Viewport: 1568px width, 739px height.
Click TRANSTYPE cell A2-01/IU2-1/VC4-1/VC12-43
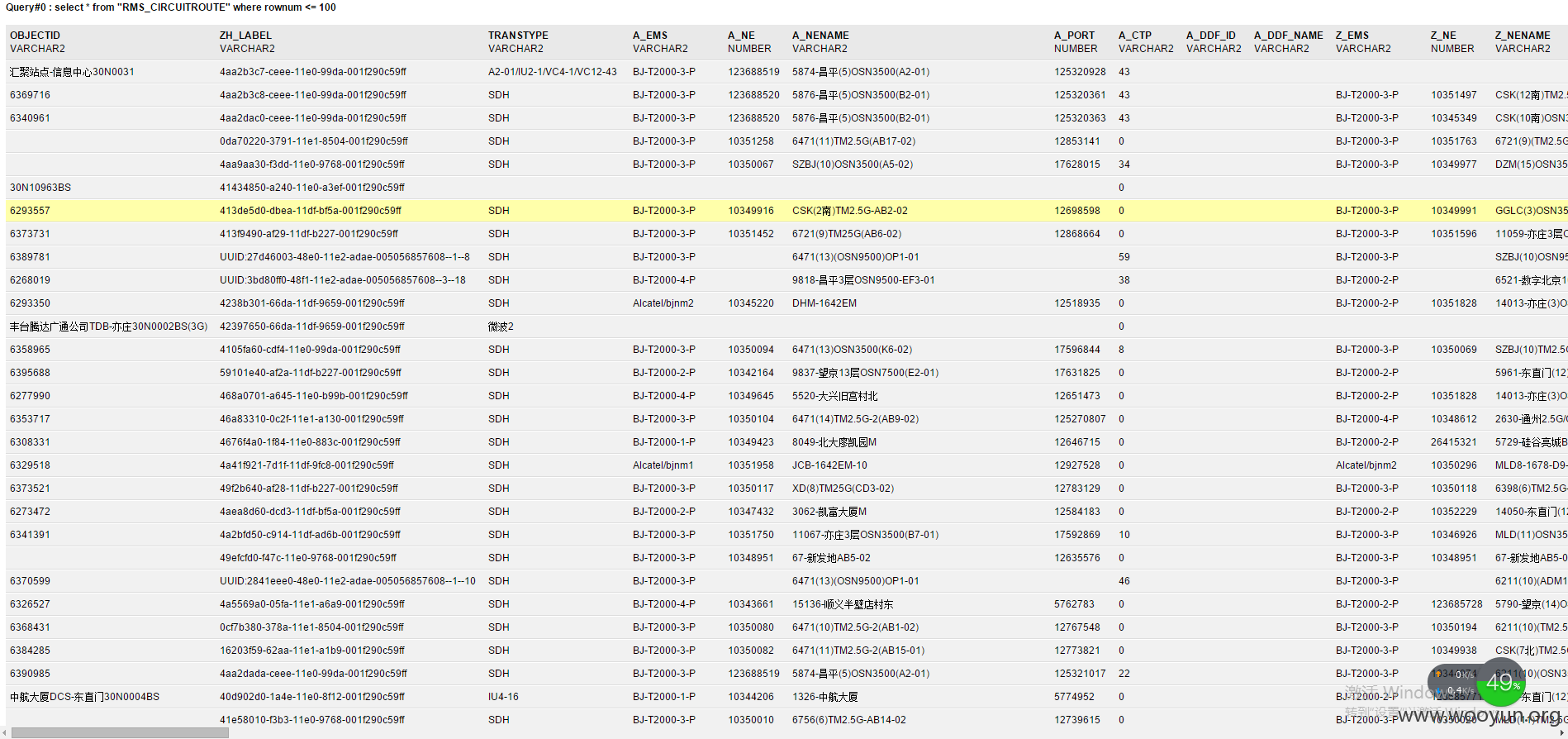click(553, 72)
